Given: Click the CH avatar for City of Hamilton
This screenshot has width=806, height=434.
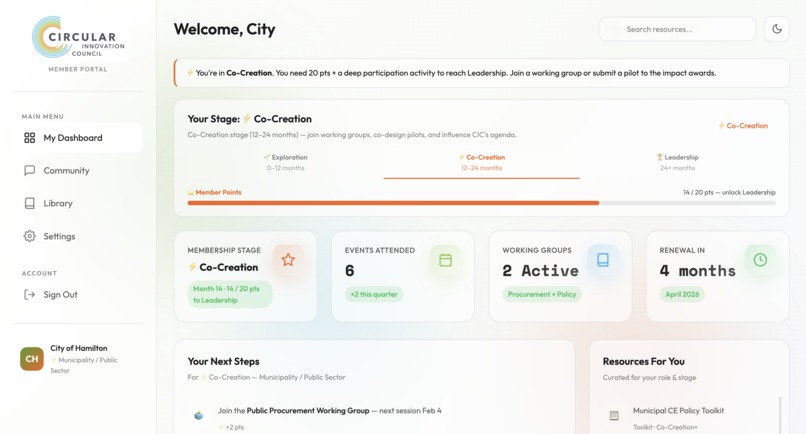Looking at the screenshot, I should [32, 359].
